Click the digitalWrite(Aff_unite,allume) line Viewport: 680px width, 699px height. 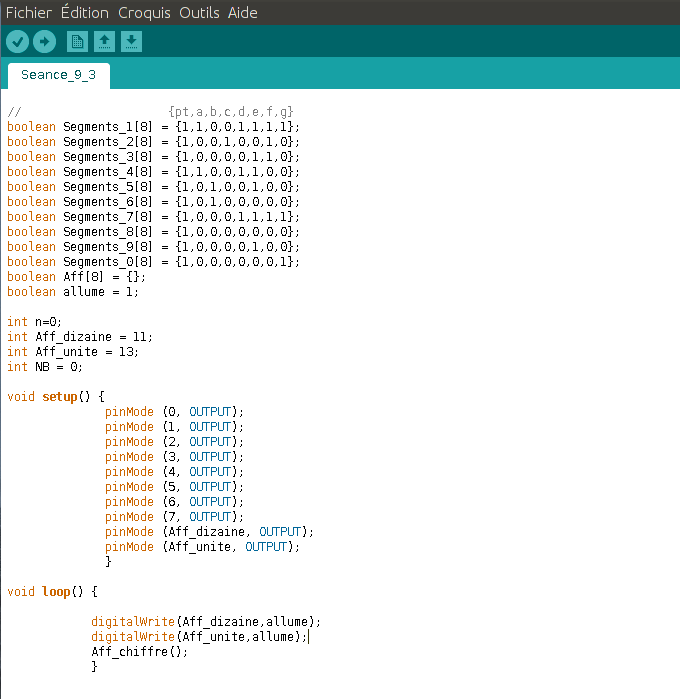click(x=199, y=637)
